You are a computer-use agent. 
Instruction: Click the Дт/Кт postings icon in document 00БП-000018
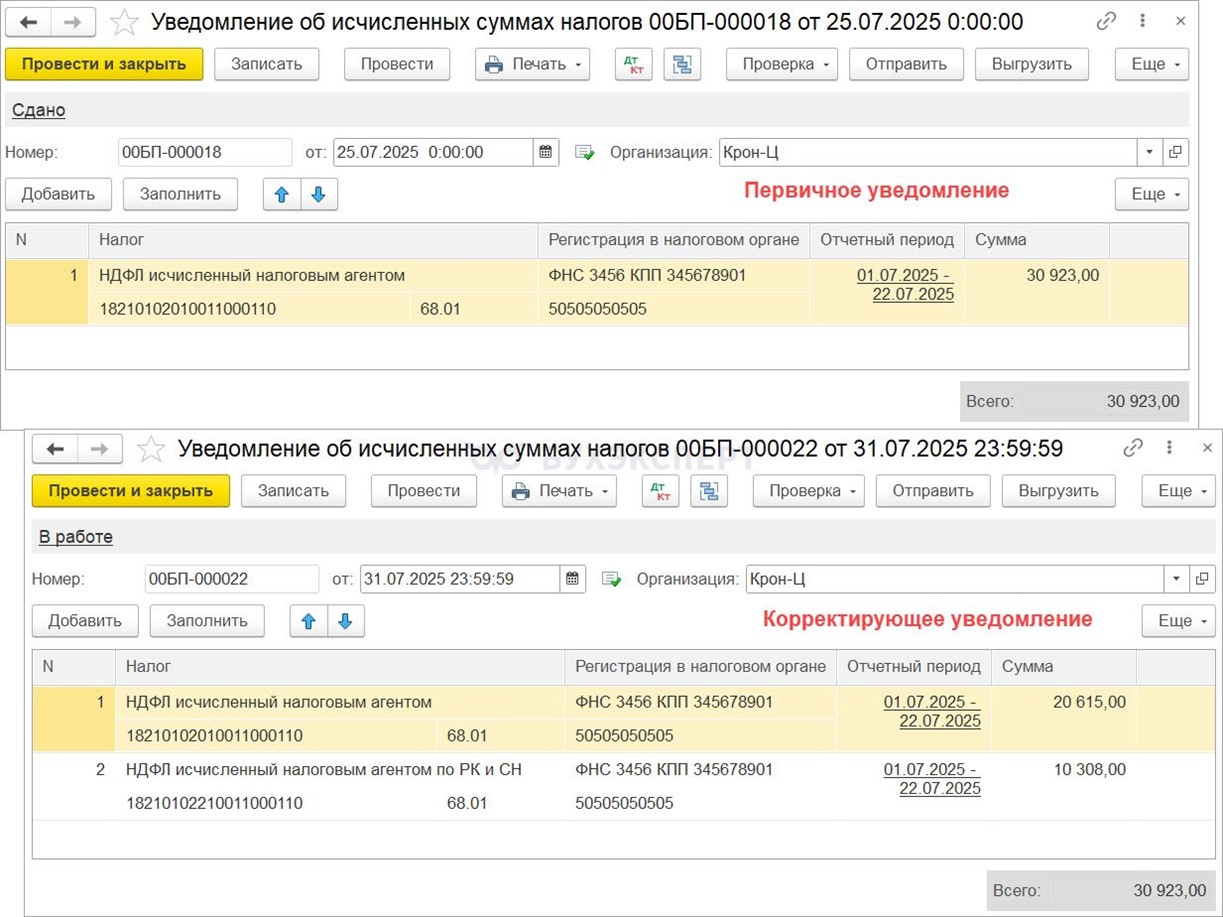632,64
